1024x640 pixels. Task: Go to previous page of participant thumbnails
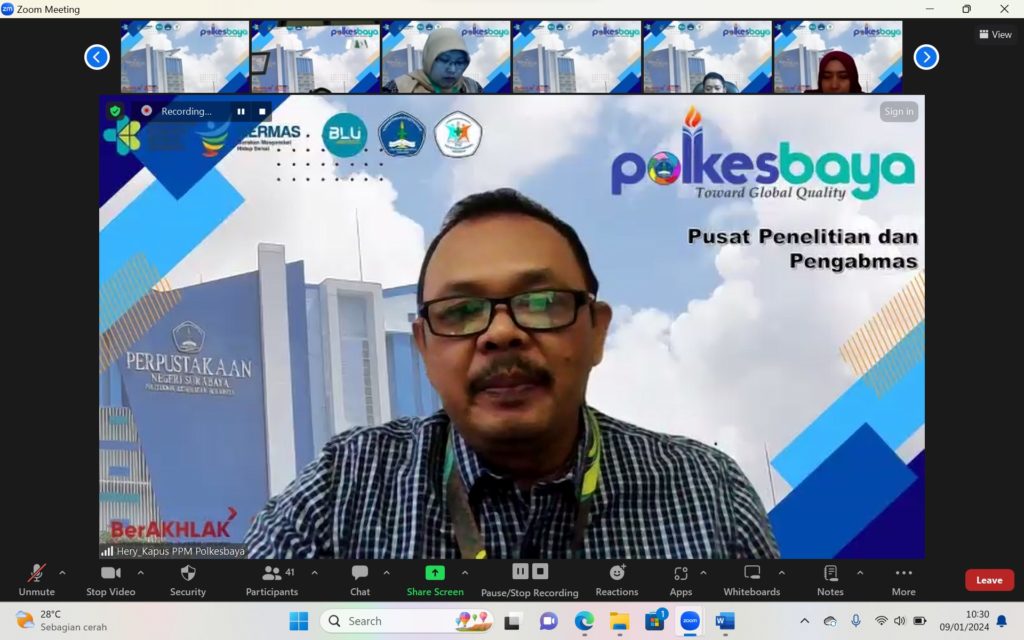(97, 57)
